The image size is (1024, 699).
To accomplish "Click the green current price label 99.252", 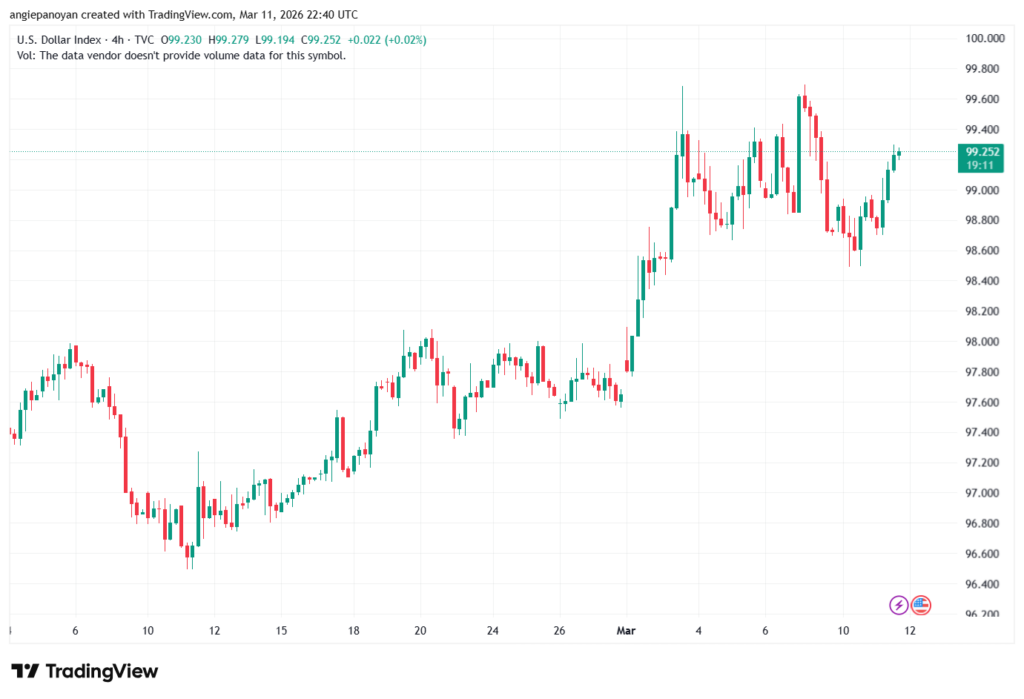I will coord(979,152).
